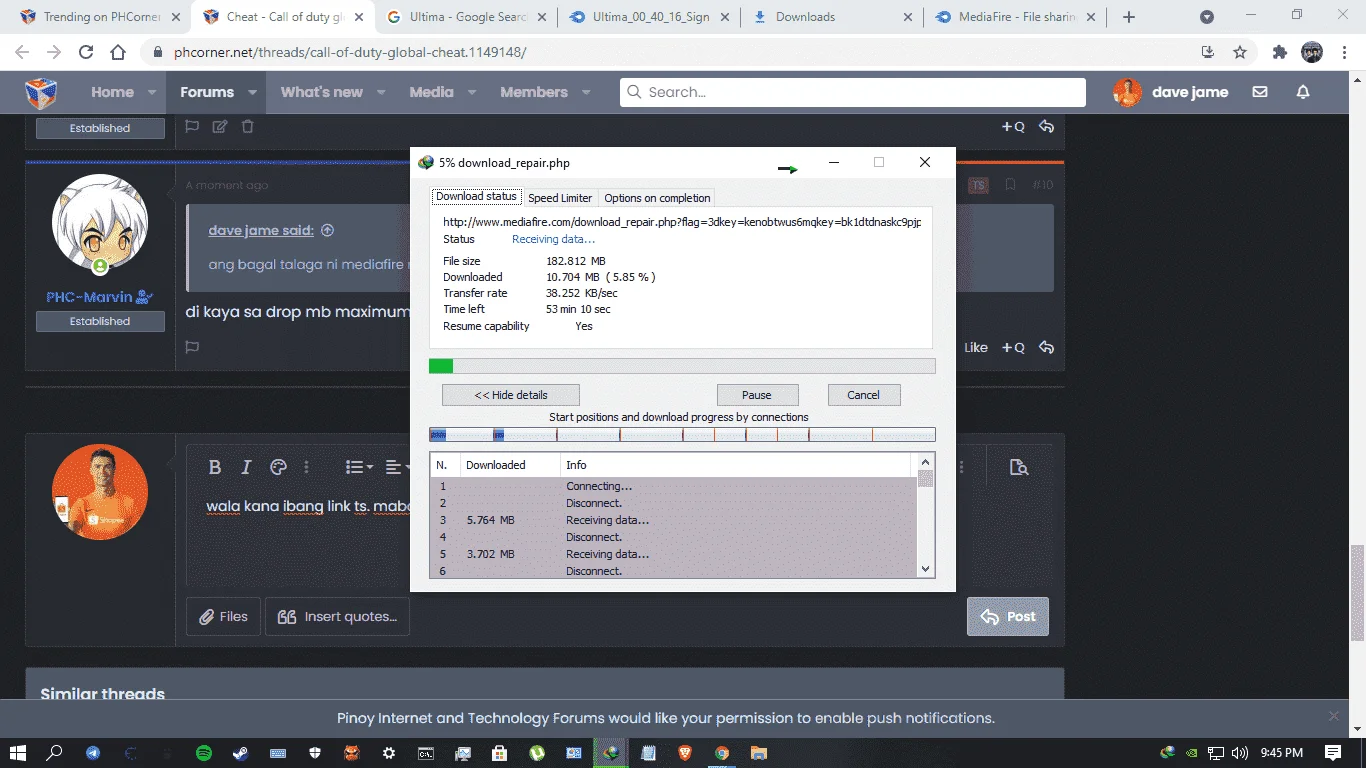Screen dimensions: 1366x768
Task: Click the green download progress bar
Action: pyautogui.click(x=682, y=366)
